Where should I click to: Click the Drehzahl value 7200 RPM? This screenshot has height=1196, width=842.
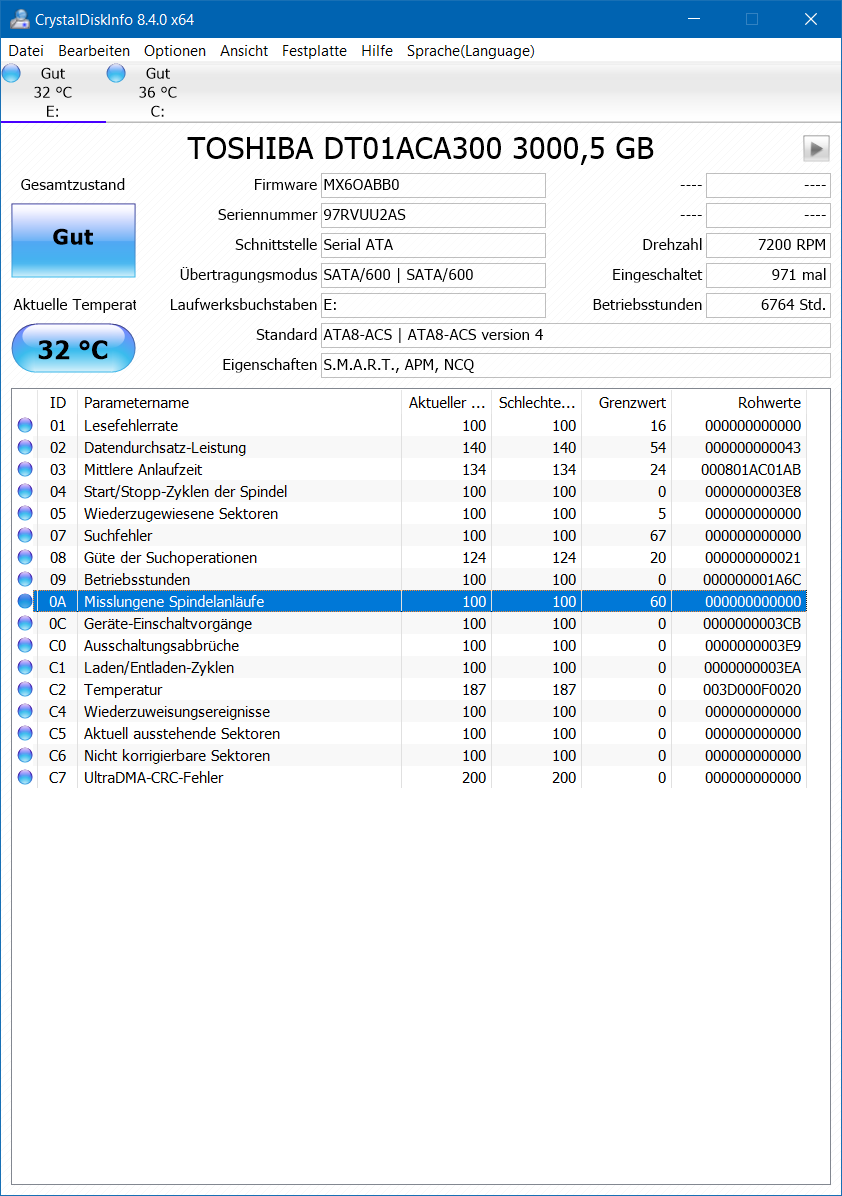768,245
